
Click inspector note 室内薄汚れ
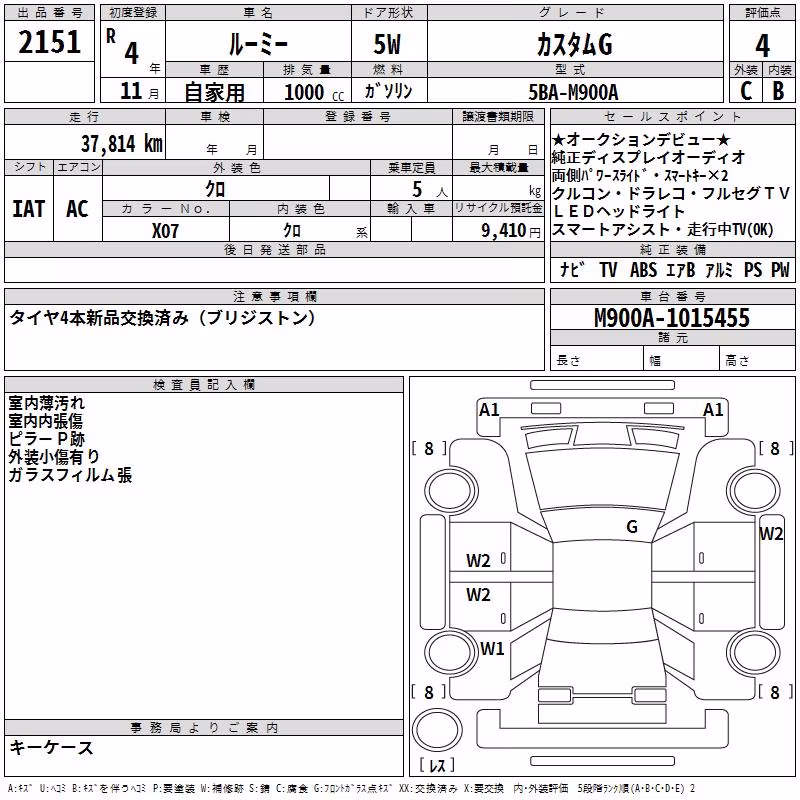[x=46, y=403]
